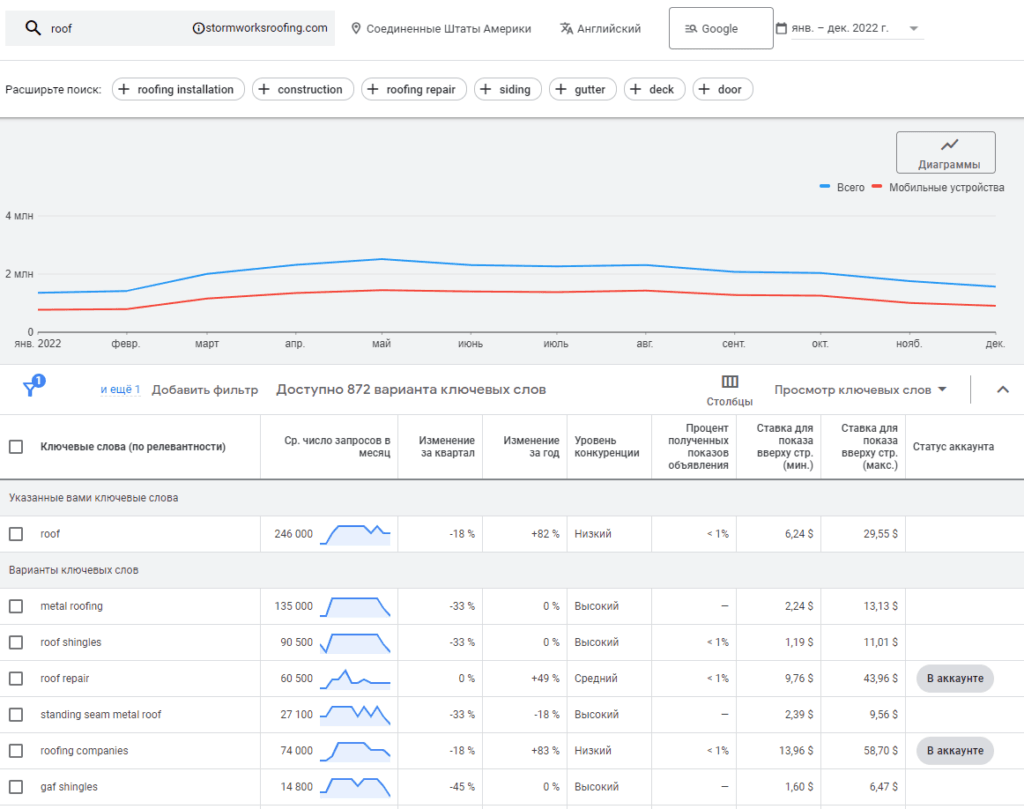This screenshot has height=809, width=1024.
Task: Check the roof keyword checkbox
Action: tap(16, 534)
